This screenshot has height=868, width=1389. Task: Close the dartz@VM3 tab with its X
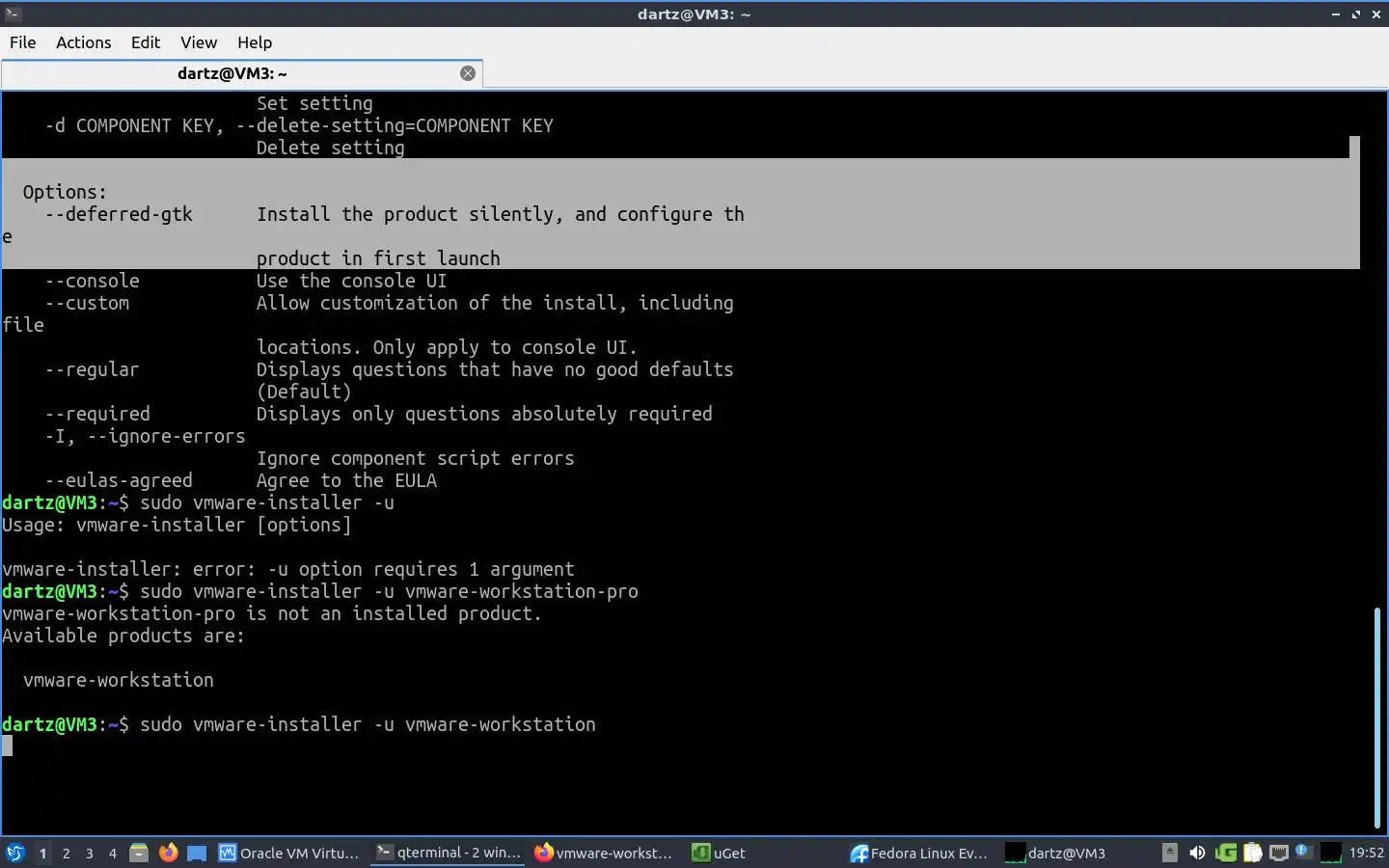468,73
